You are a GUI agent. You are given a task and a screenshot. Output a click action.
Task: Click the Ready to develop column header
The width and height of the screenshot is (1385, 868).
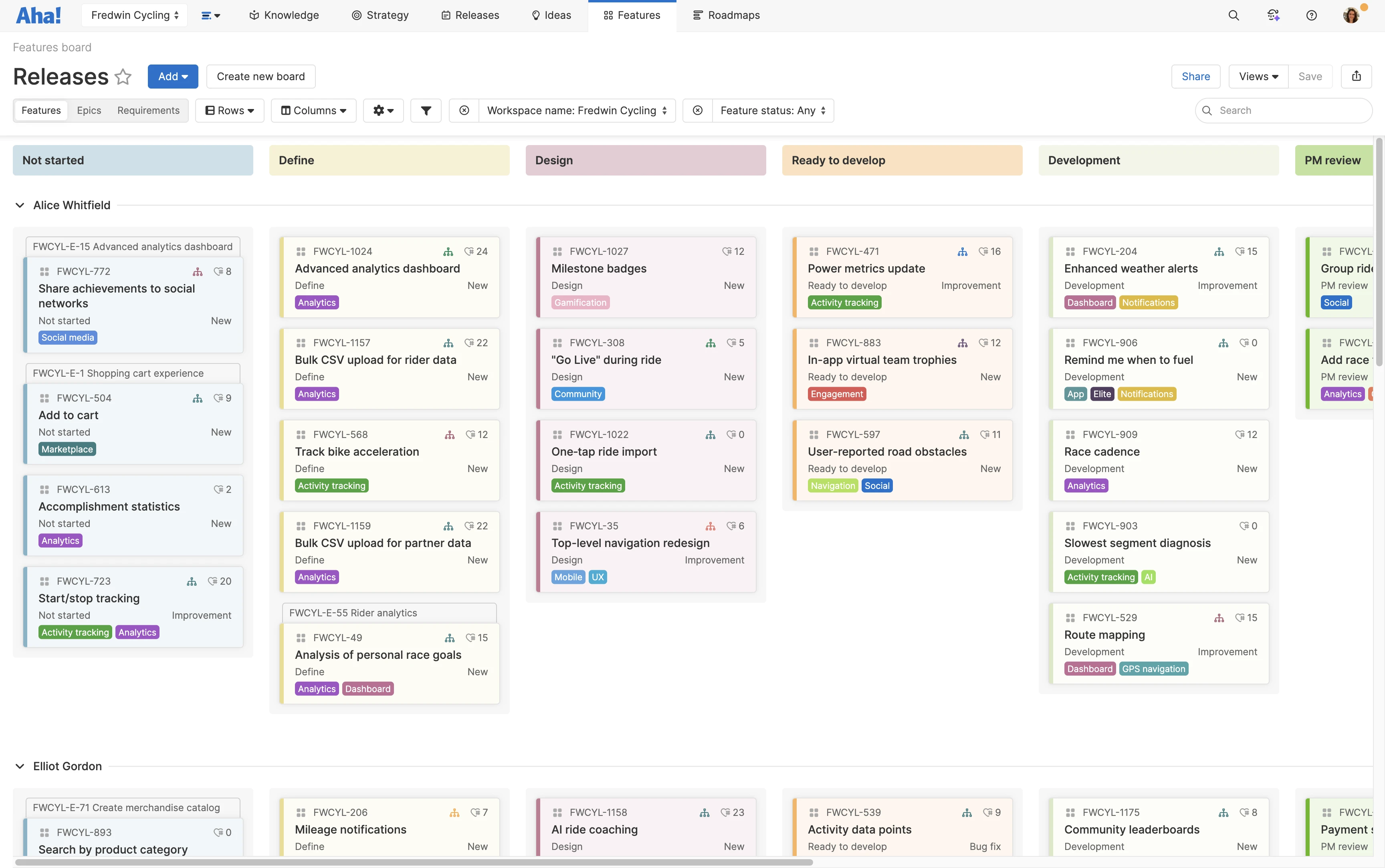902,160
